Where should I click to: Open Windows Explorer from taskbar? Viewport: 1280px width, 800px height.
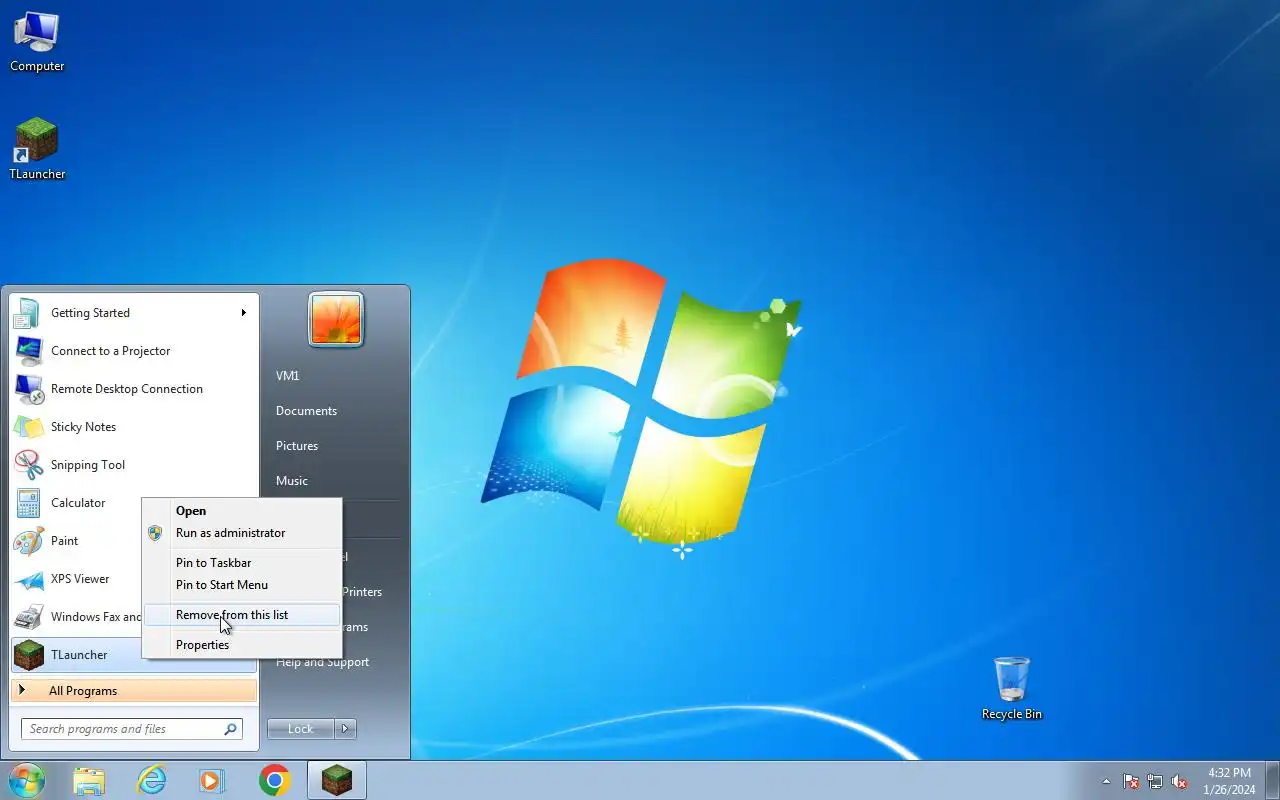coord(89,780)
